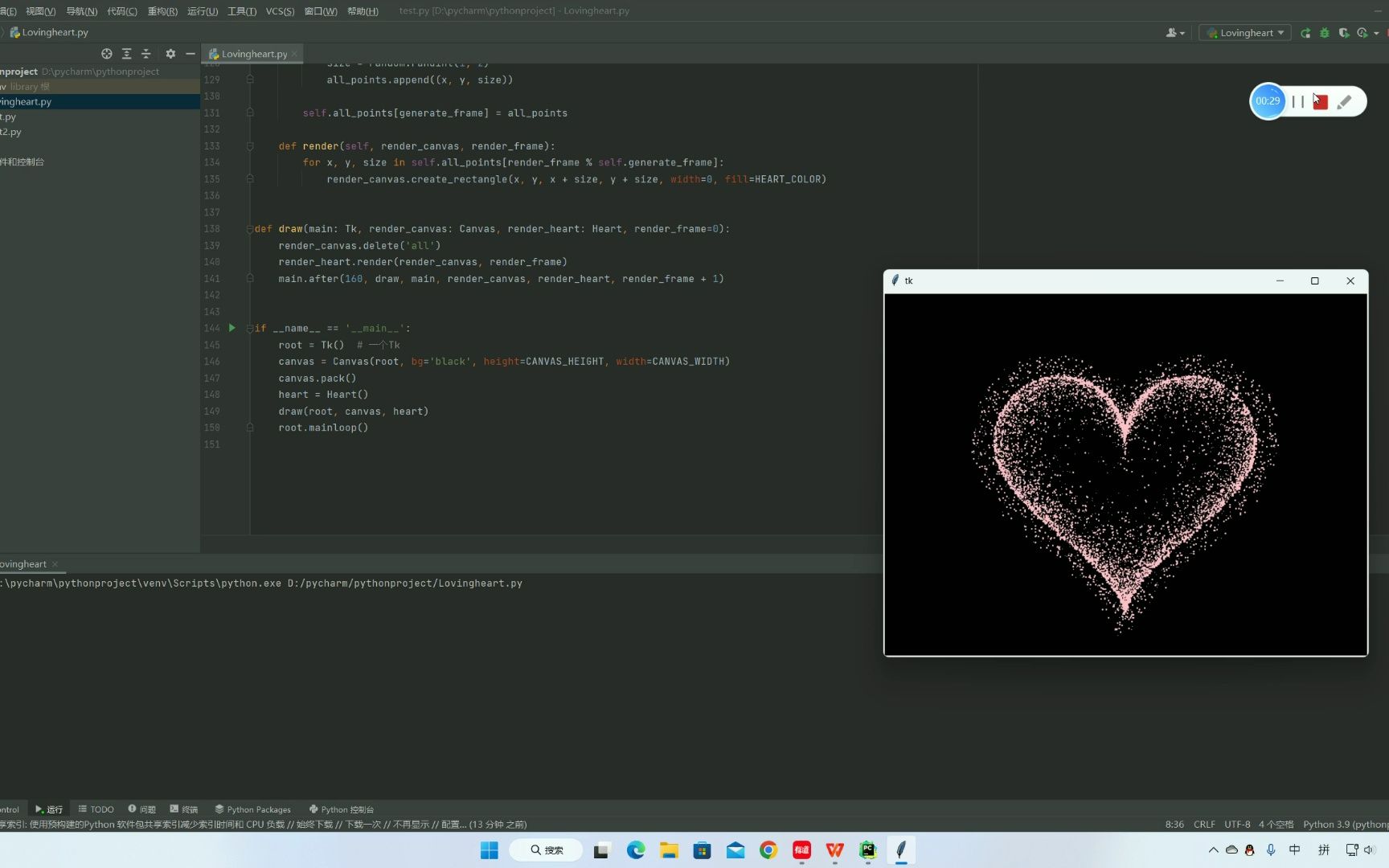The image size is (1389, 868).
Task: Open the 工具(T) menu
Action: 242,10
